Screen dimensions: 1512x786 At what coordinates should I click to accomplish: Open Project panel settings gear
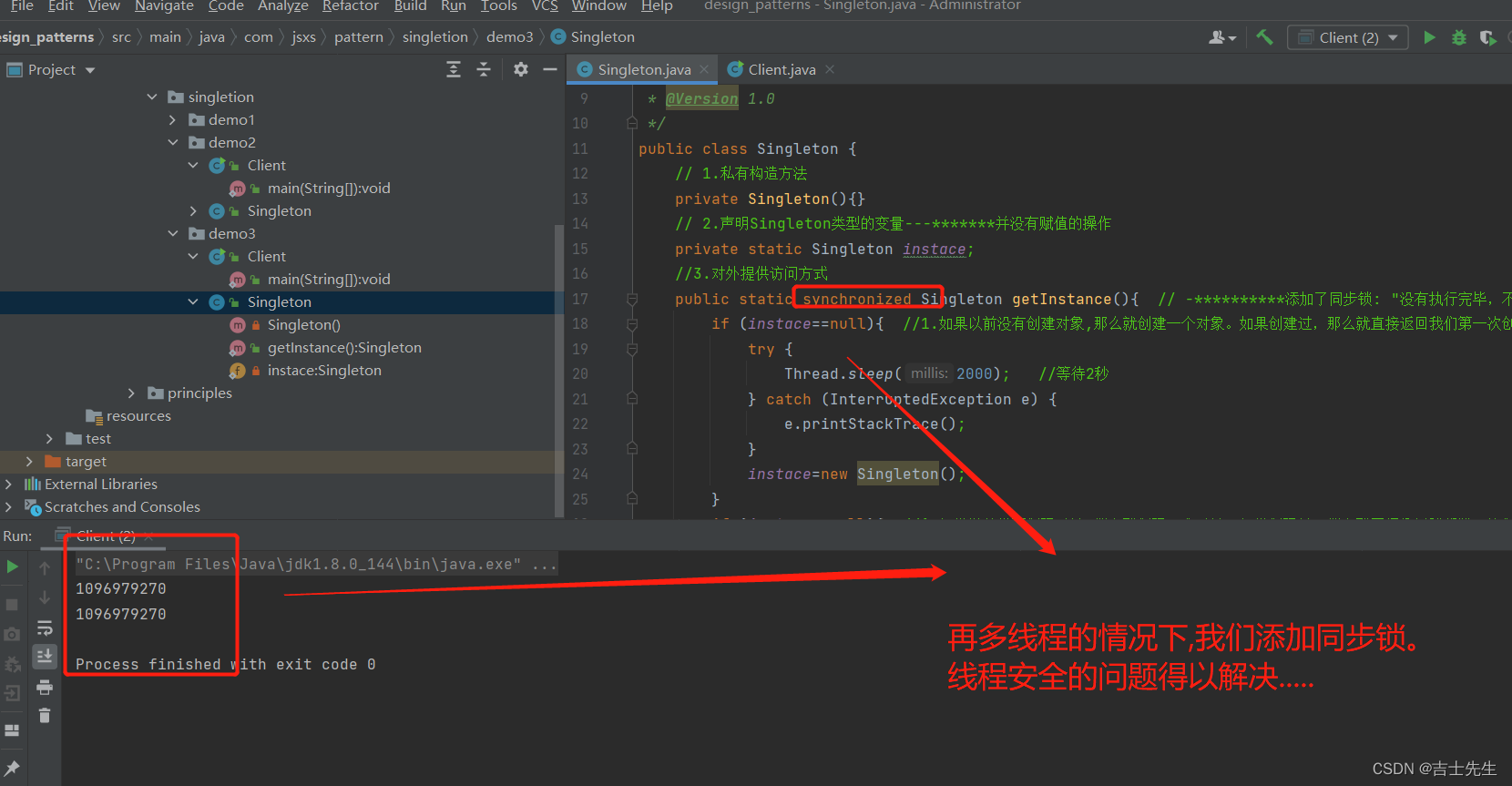coord(521,69)
